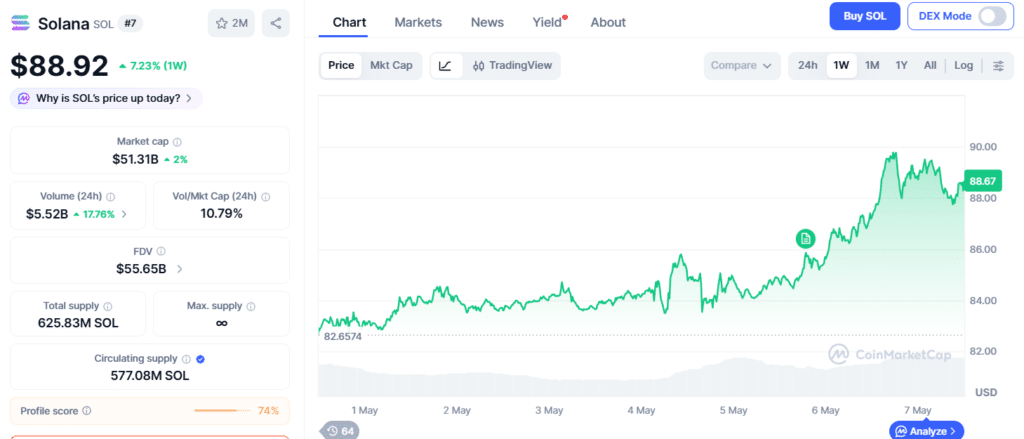Viewport: 1024px width, 439px height.
Task: Click Analyze button
Action: tap(926, 431)
